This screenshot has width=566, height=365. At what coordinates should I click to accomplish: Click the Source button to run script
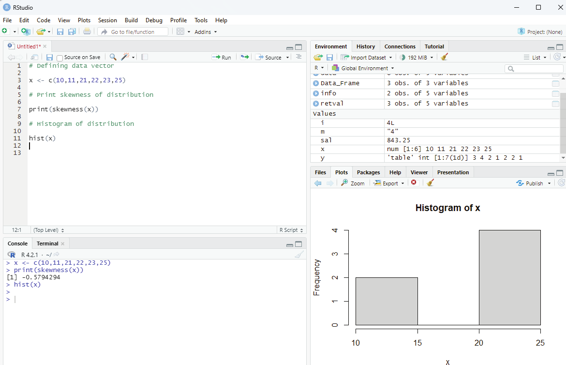269,57
